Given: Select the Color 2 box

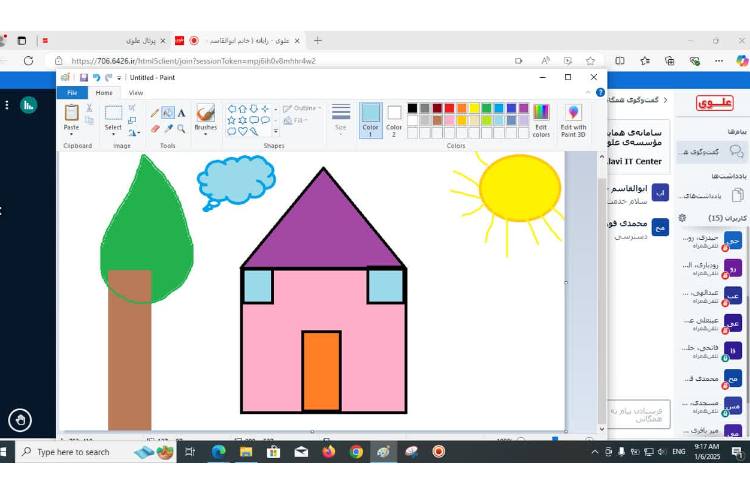Looking at the screenshot, I should point(394,120).
